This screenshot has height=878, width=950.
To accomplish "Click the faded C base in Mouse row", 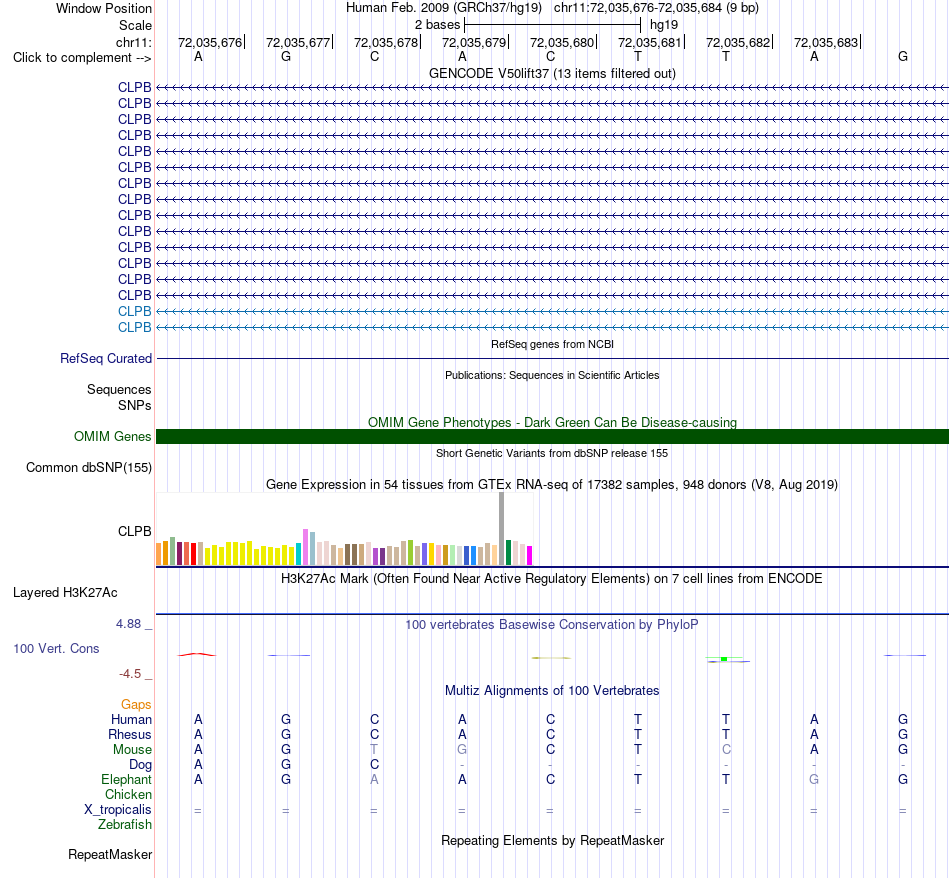I will tap(726, 750).
